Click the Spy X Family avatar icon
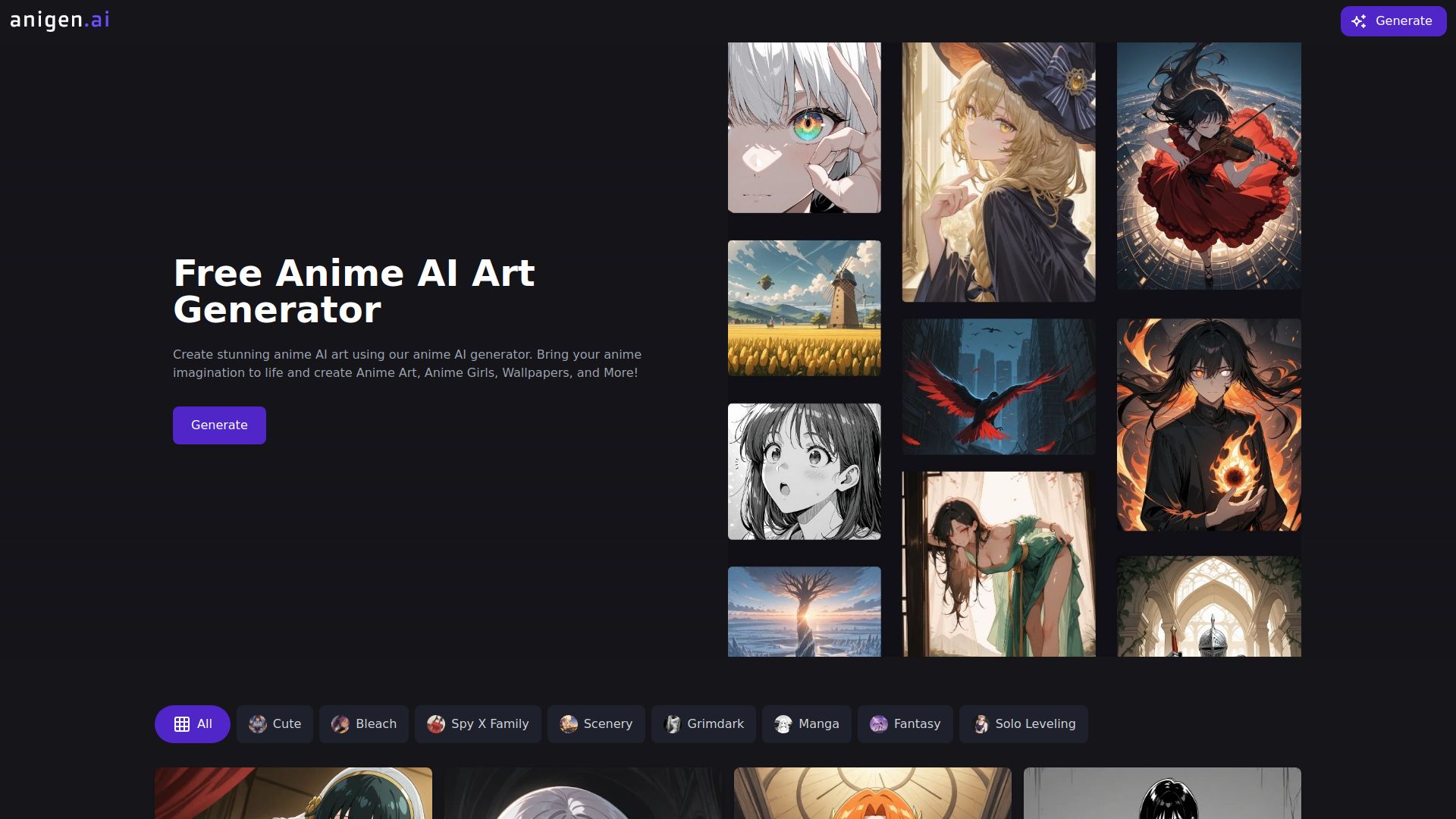 (436, 724)
